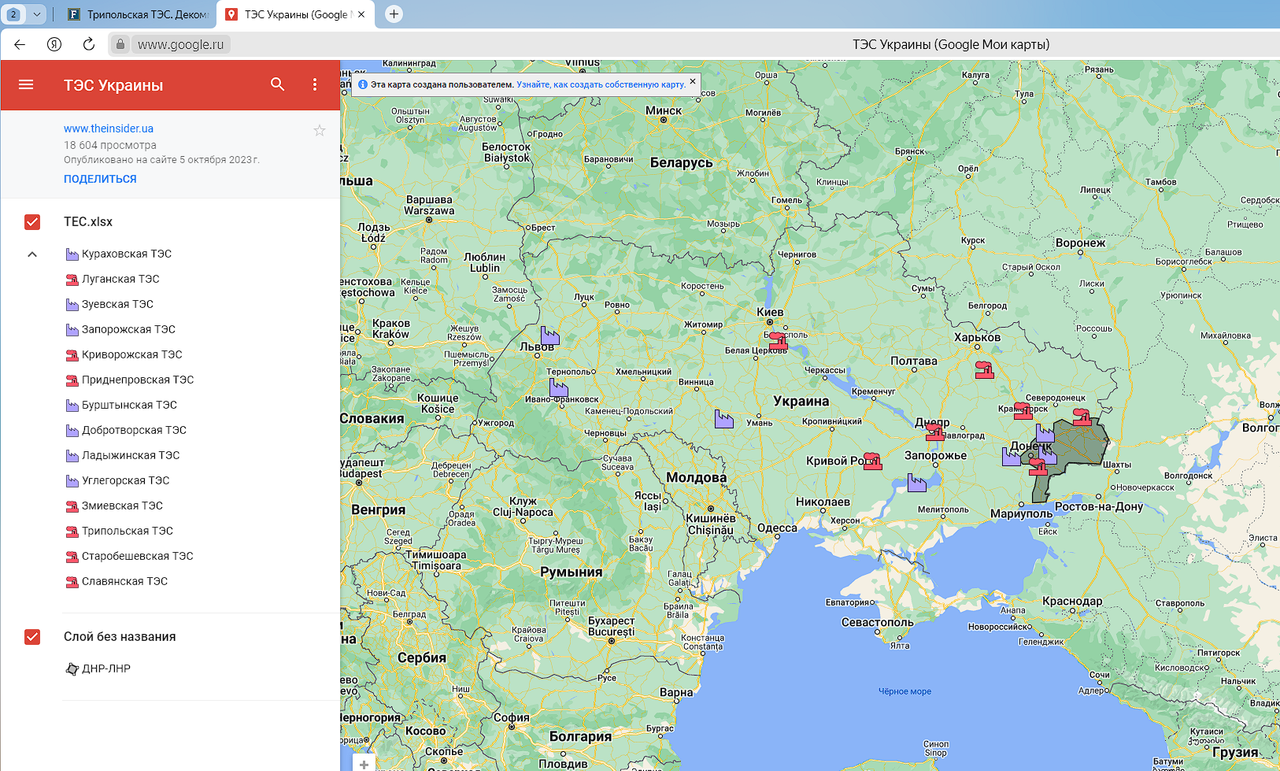Screen dimensions: 1280x771
Task: Click the Одесса city label on the map
Action: [778, 528]
